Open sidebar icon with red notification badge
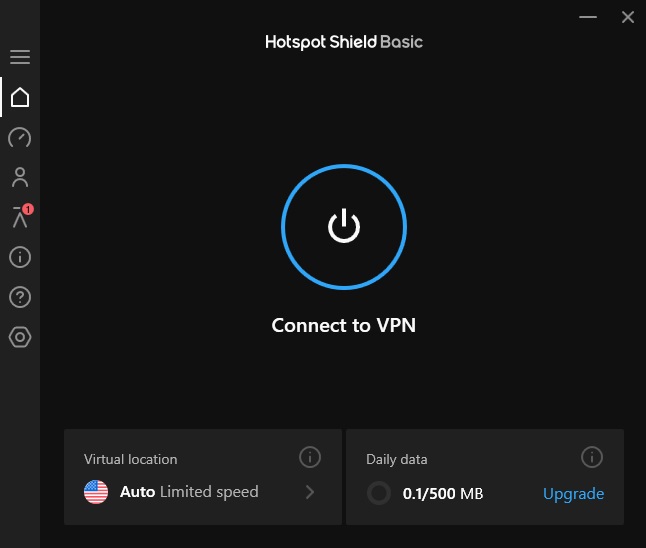The height and width of the screenshot is (548, 646). point(20,217)
